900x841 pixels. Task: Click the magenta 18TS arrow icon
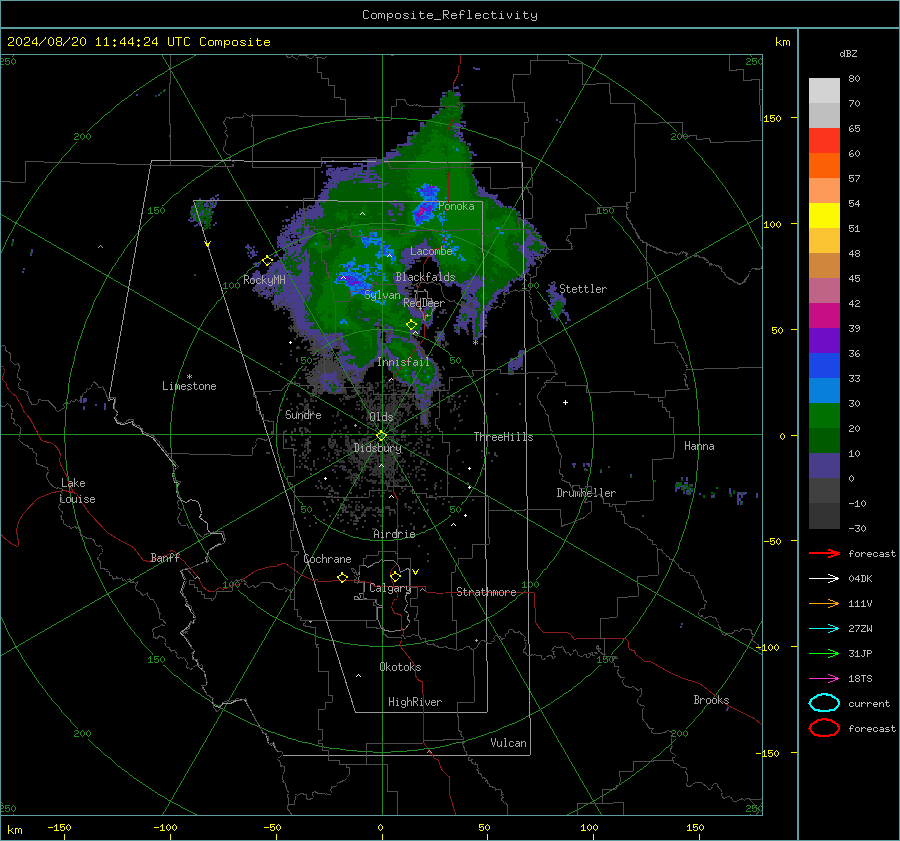[x=824, y=679]
